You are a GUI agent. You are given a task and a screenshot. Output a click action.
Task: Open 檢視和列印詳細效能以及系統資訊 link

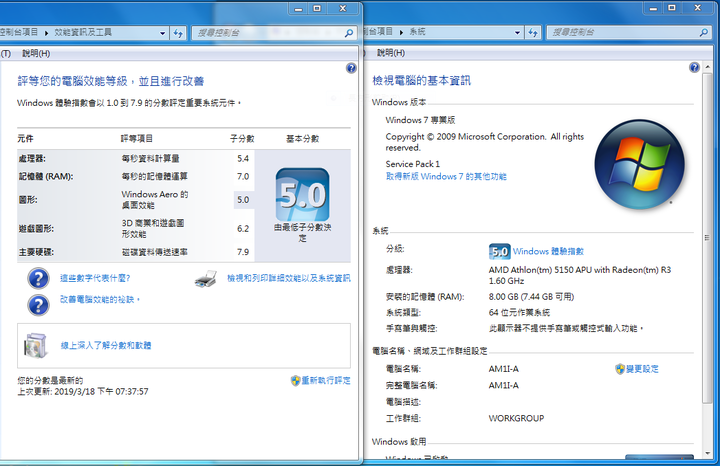coord(289,278)
